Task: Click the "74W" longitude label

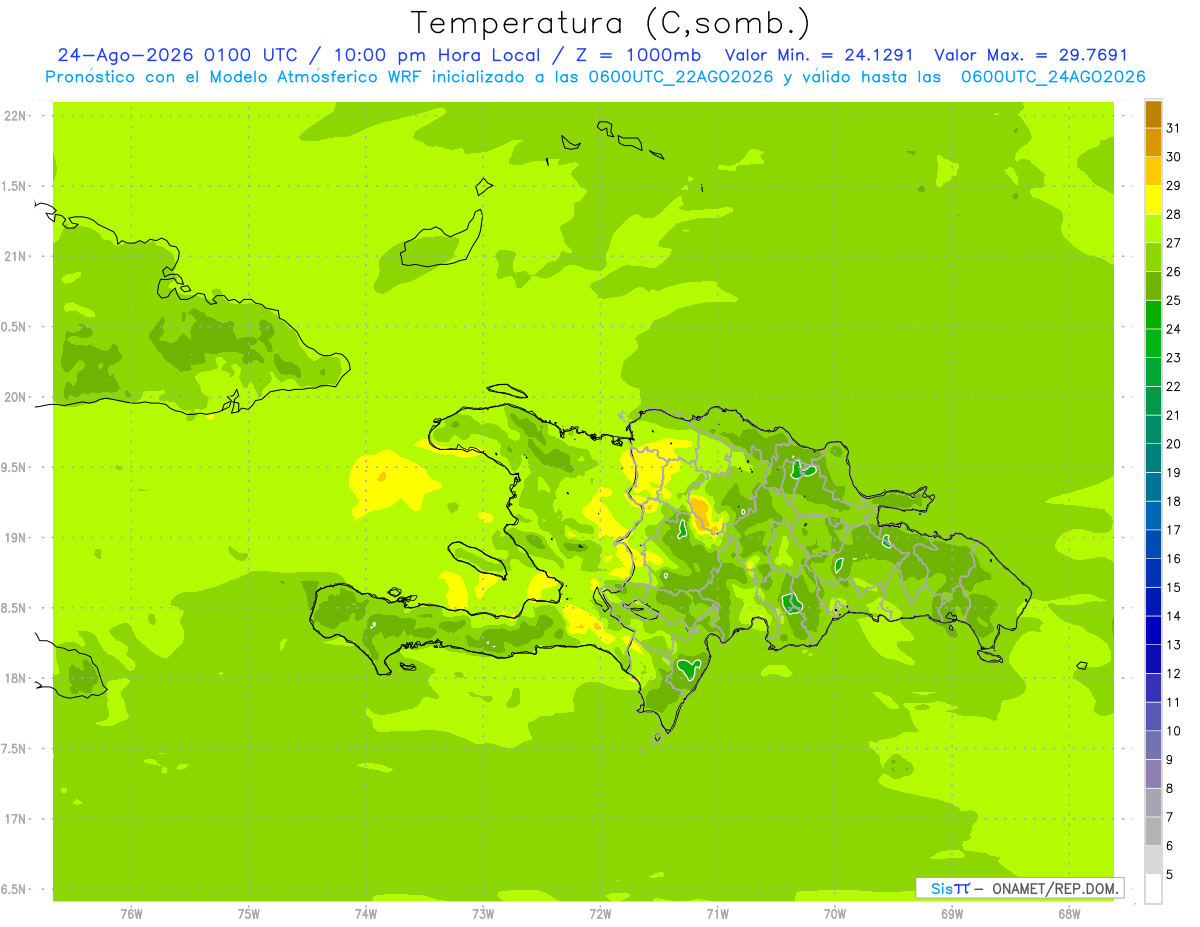Action: [x=365, y=914]
